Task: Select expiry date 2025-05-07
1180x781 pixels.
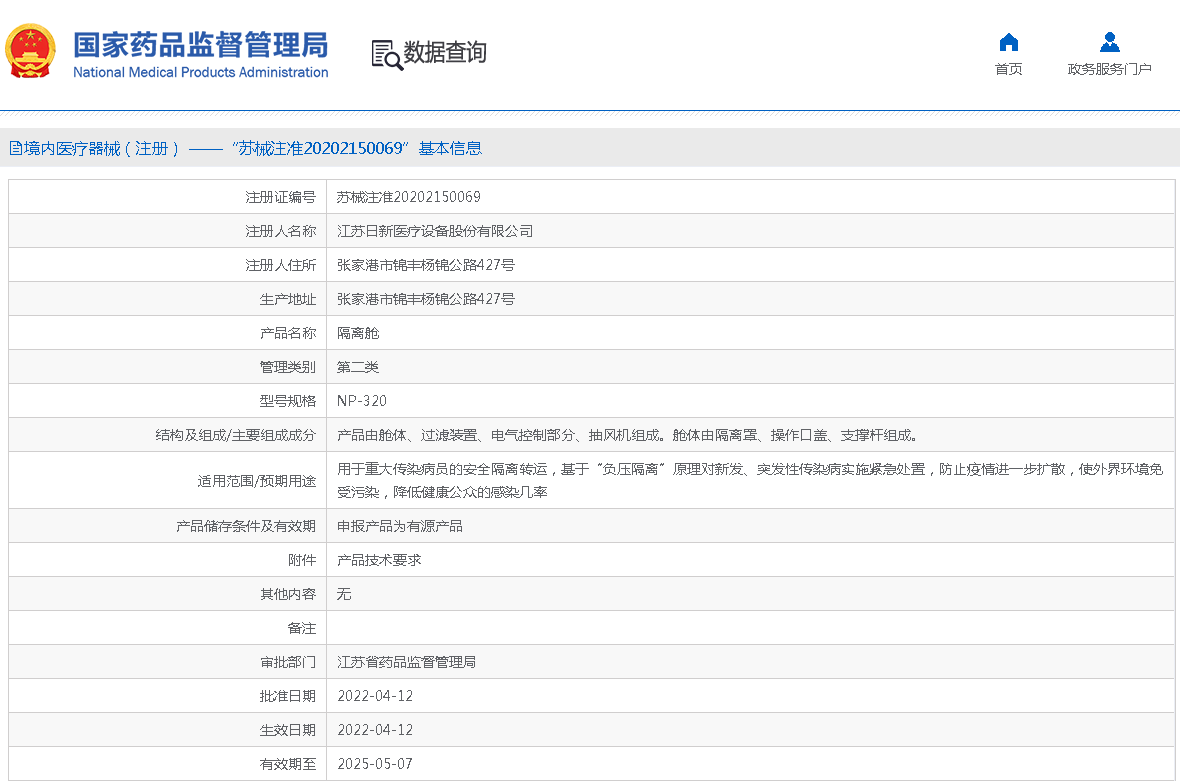Action: (x=375, y=764)
